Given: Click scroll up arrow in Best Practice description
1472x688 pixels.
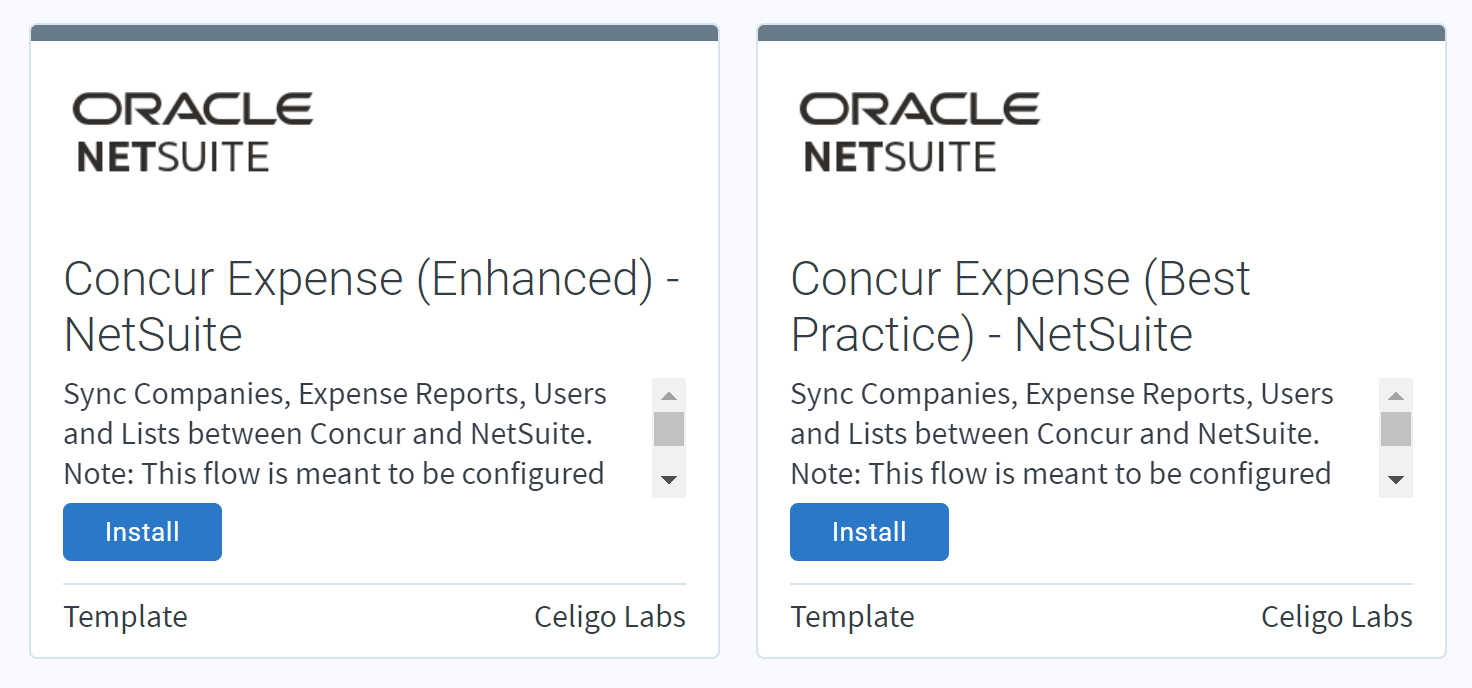Looking at the screenshot, I should coord(1396,396).
